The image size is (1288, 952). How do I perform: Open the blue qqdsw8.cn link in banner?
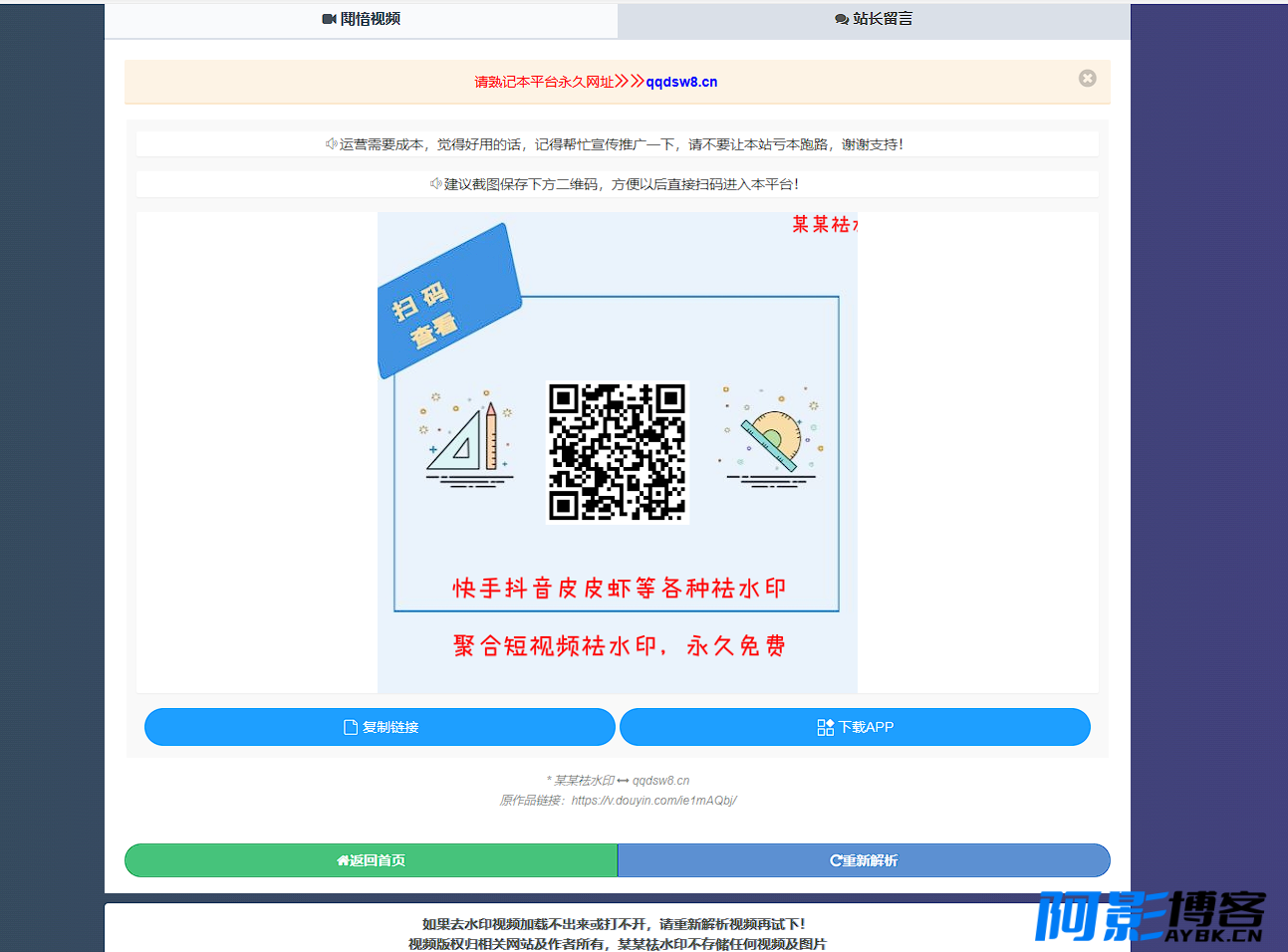point(681,82)
